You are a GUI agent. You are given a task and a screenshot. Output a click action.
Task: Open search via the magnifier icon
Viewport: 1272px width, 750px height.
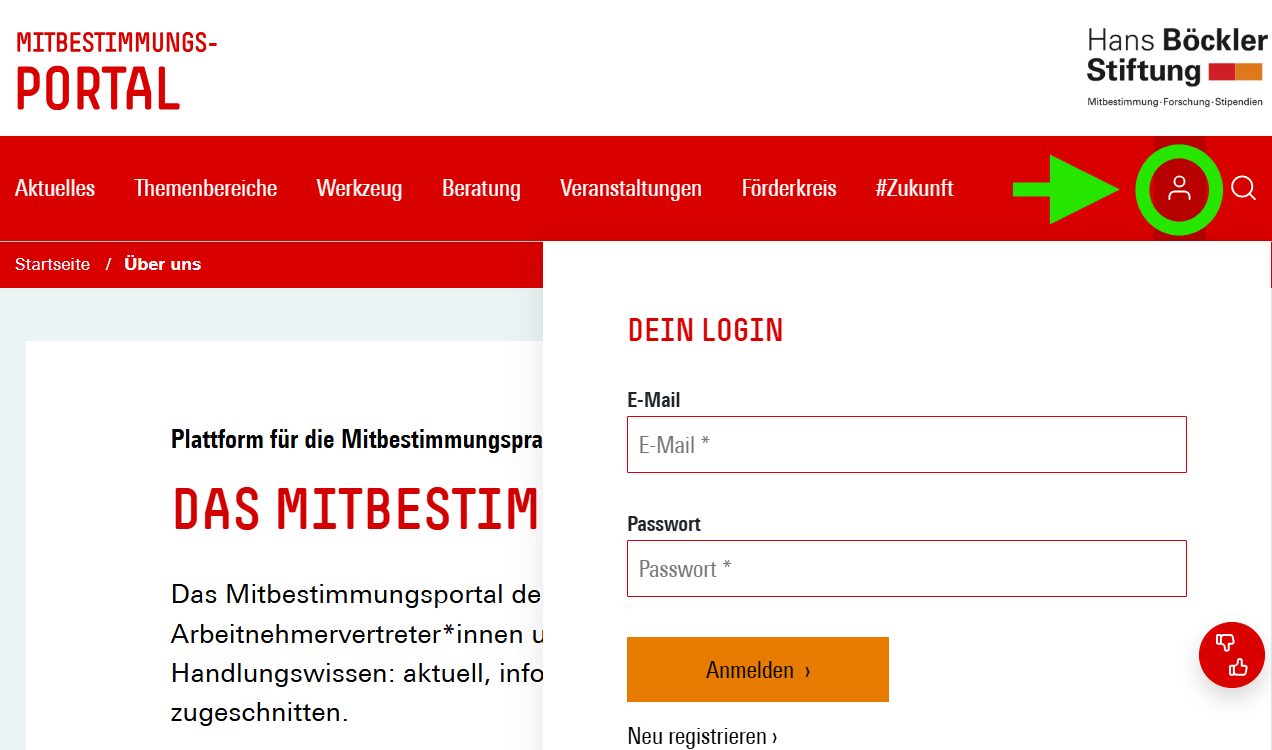(1243, 188)
